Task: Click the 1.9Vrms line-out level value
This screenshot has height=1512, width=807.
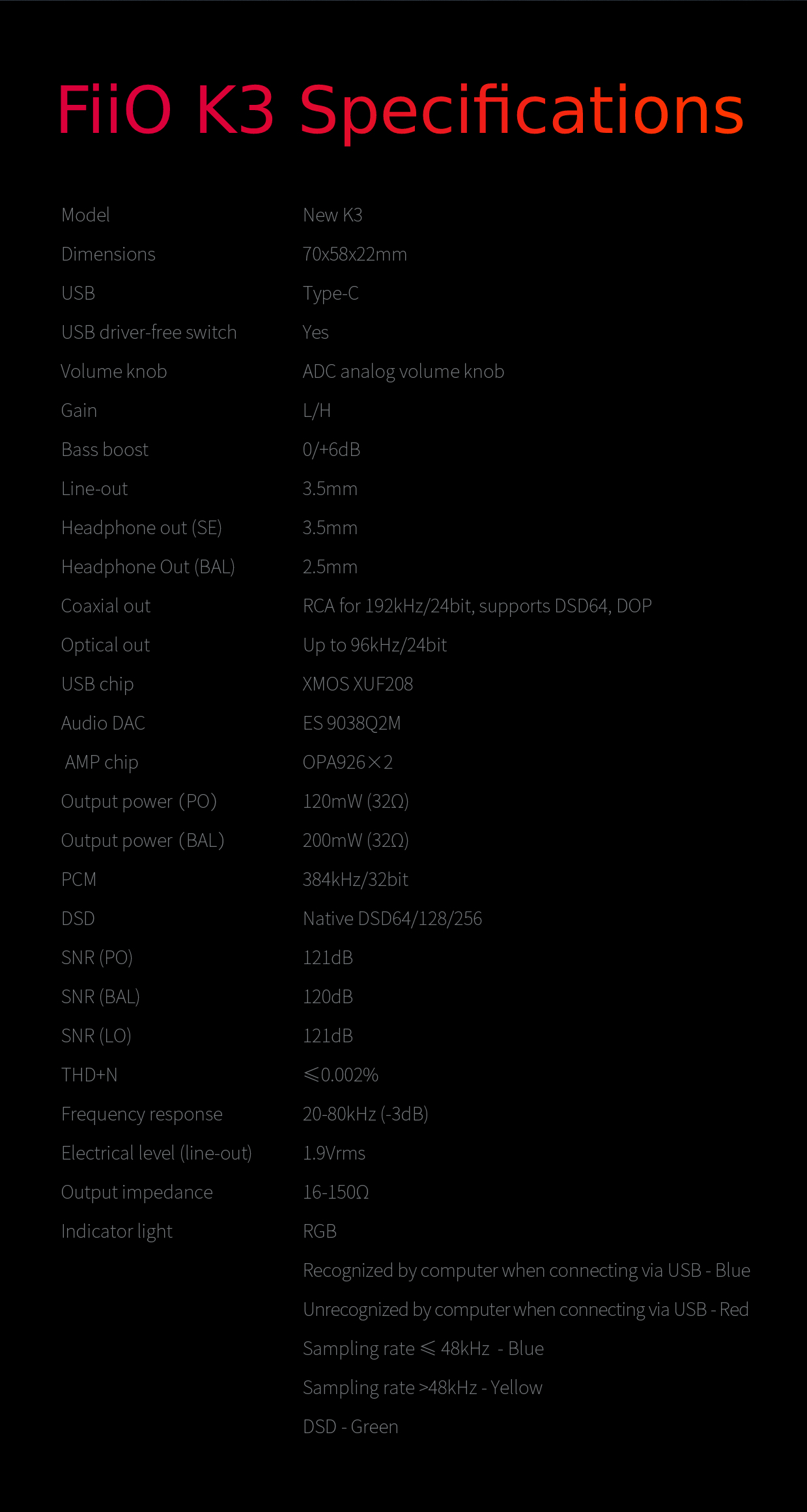Action: [x=334, y=1153]
